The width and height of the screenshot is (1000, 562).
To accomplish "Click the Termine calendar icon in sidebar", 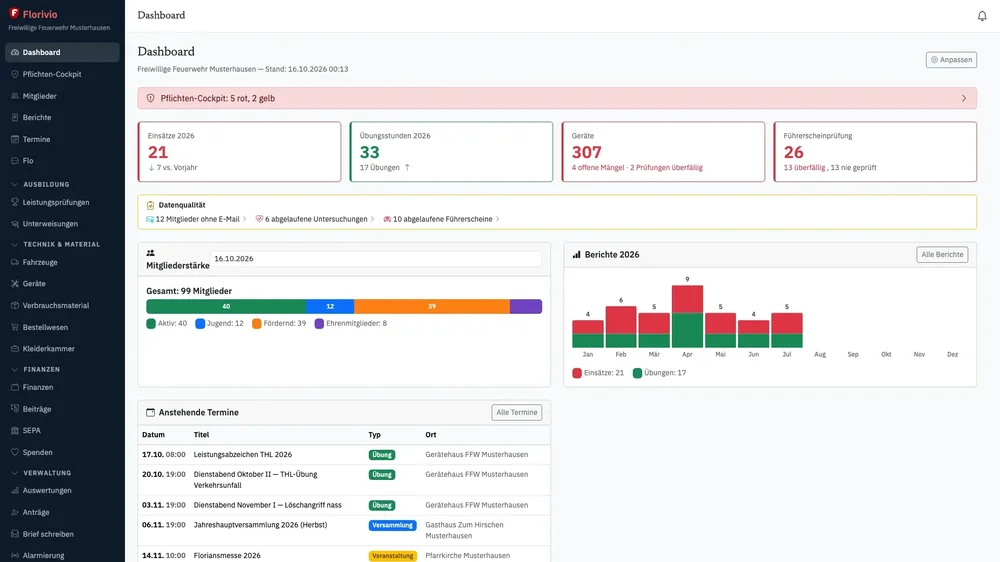I will [x=15, y=139].
